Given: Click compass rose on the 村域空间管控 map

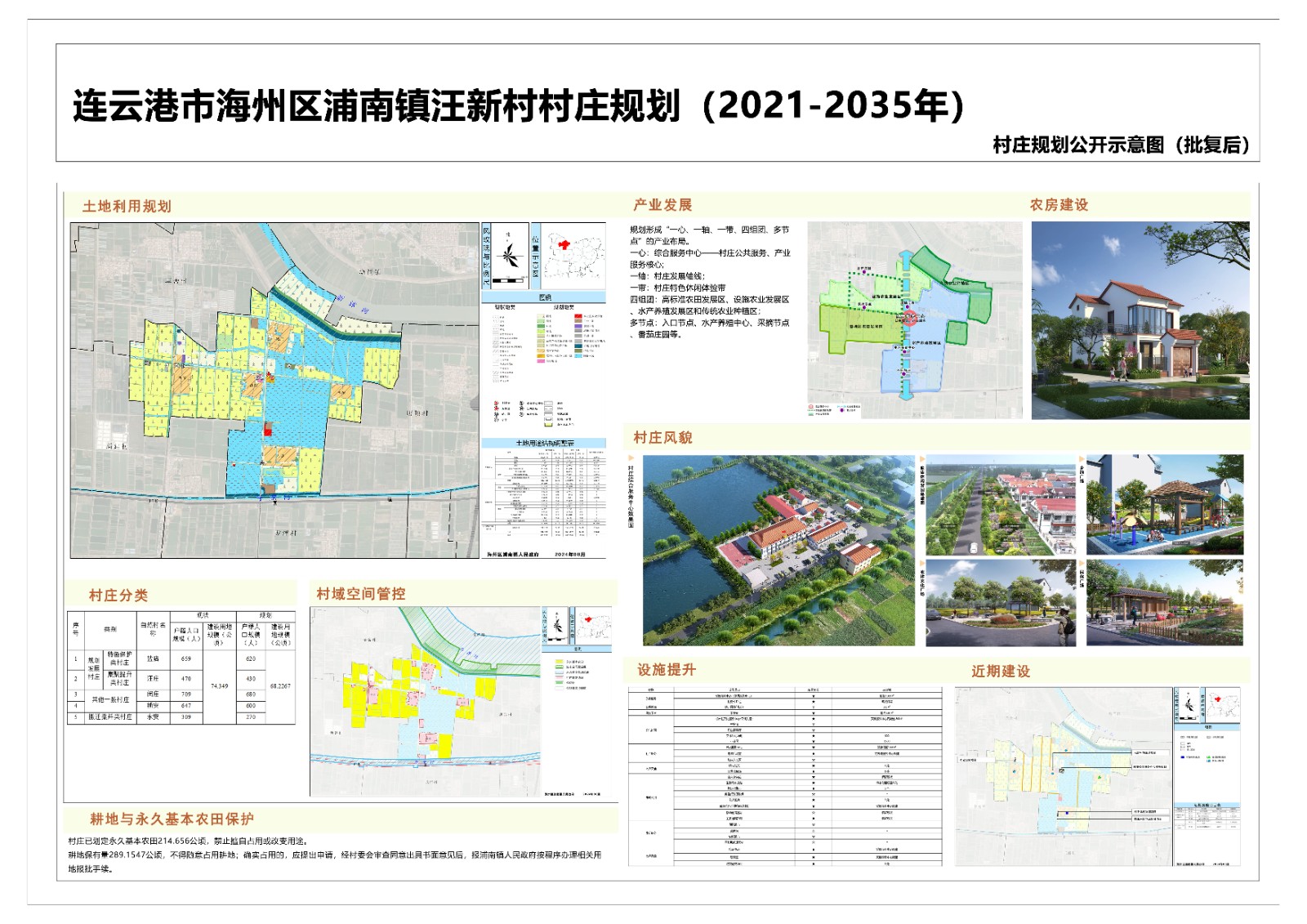Looking at the screenshot, I should [x=557, y=627].
